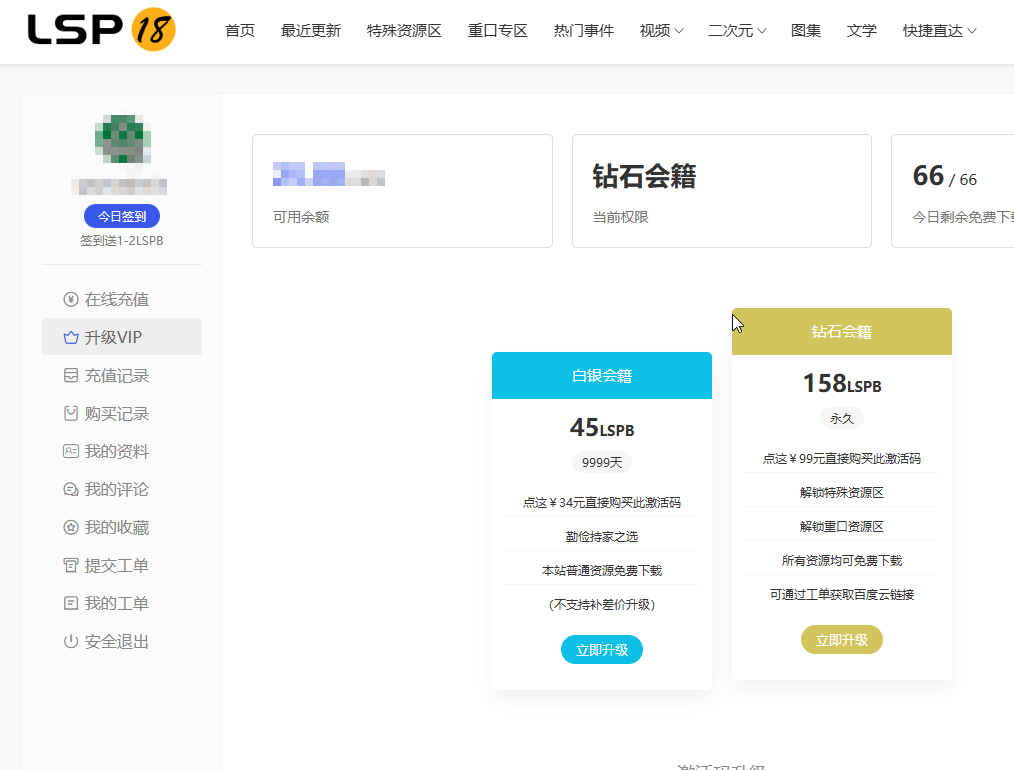The height and width of the screenshot is (770, 1014).
Task: Click the 45 LSPB price text
Action: [601, 427]
